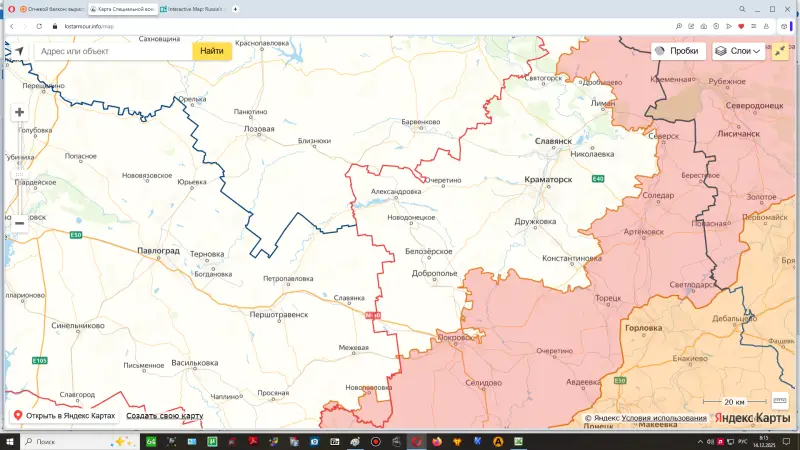Open the Условия использования link
800x450 pixels.
663,418
